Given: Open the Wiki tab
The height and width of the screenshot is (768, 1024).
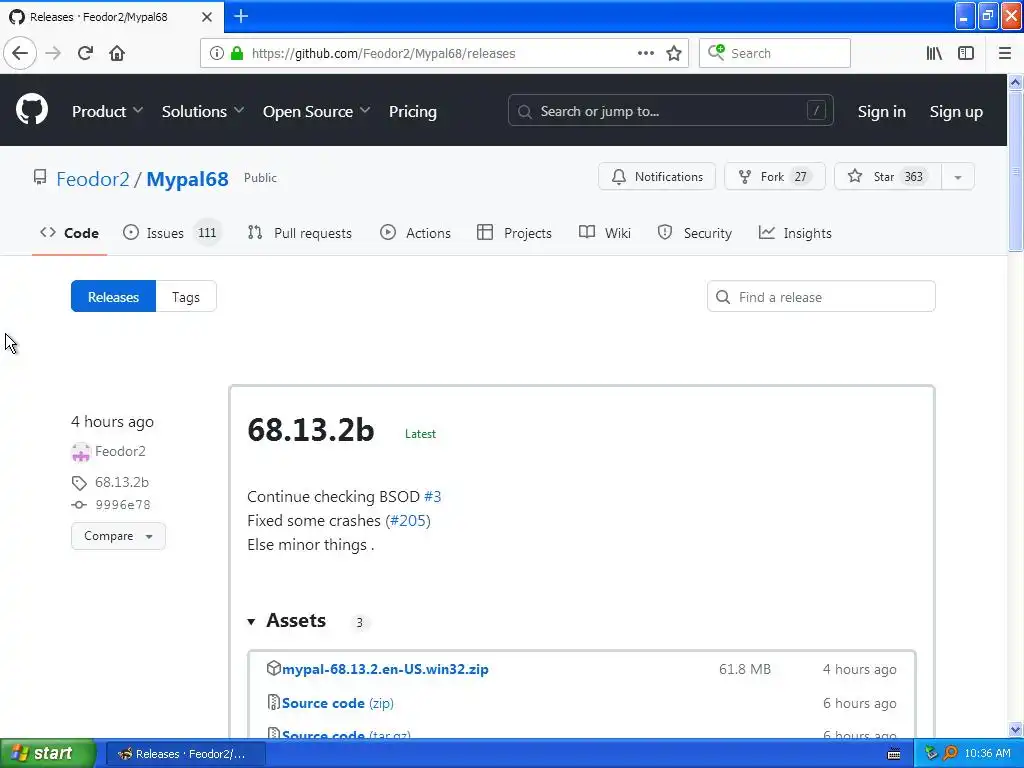Looking at the screenshot, I should (x=605, y=233).
